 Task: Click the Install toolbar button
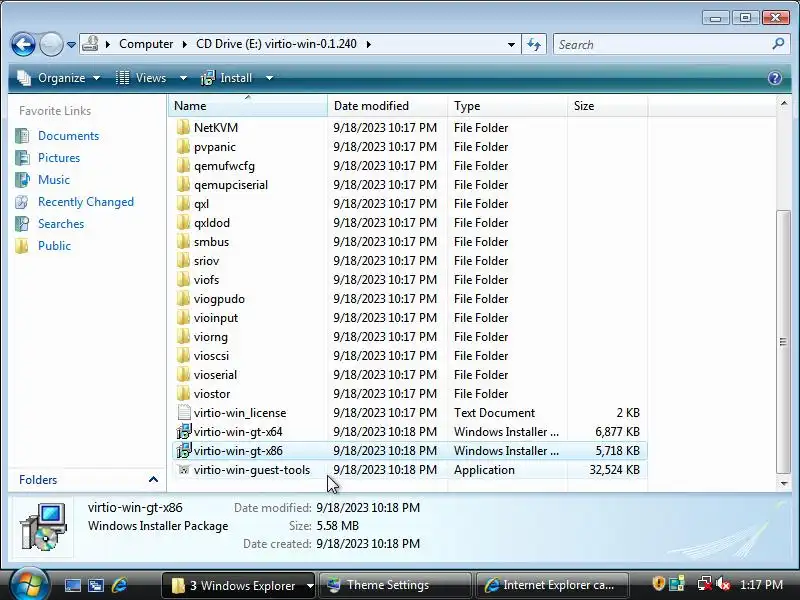pyautogui.click(x=227, y=78)
